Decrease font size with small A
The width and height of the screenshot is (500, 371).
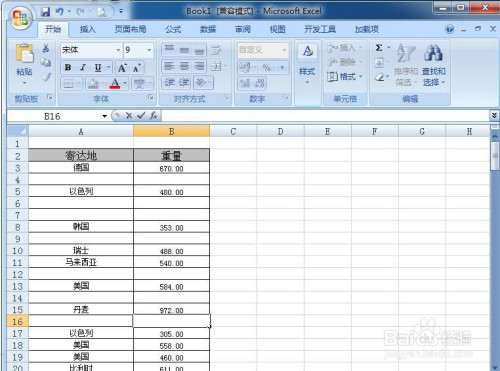coord(137,68)
